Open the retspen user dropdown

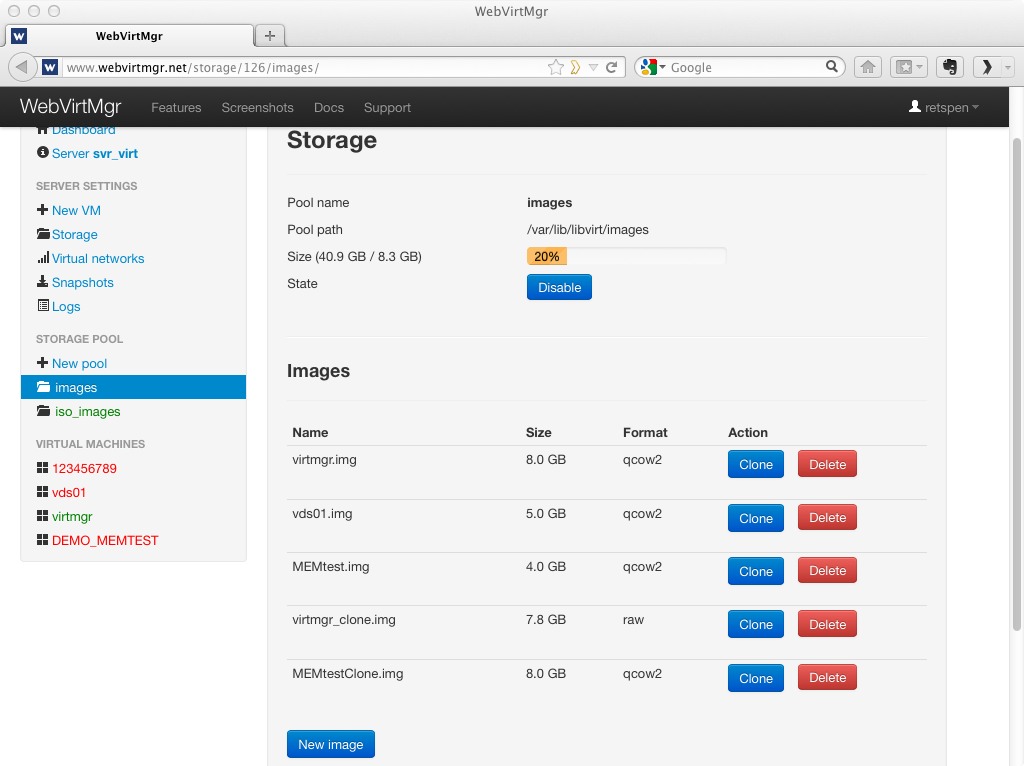click(943, 107)
